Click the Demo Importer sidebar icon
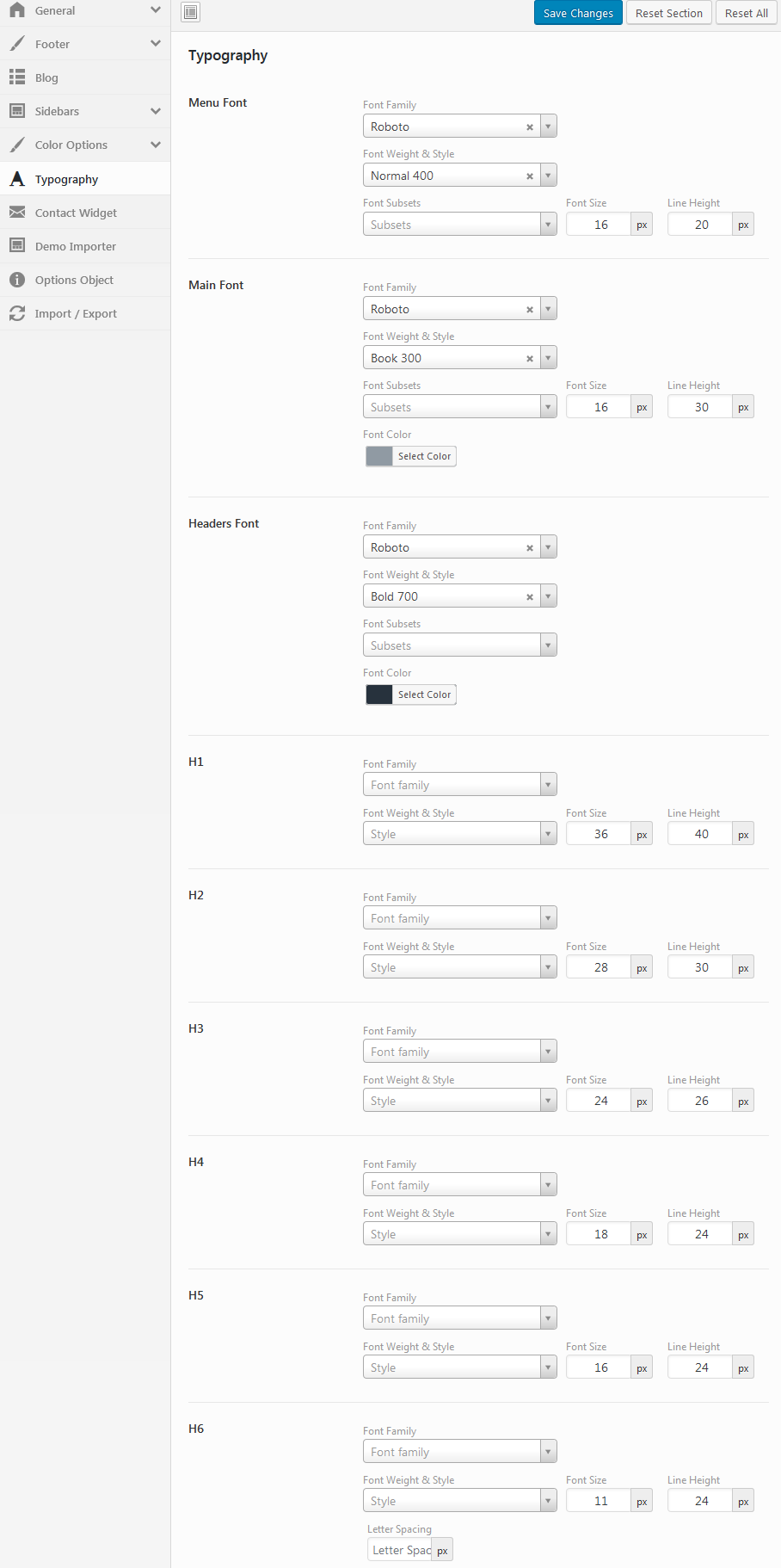Screen dimensions: 781x1568 17,246
